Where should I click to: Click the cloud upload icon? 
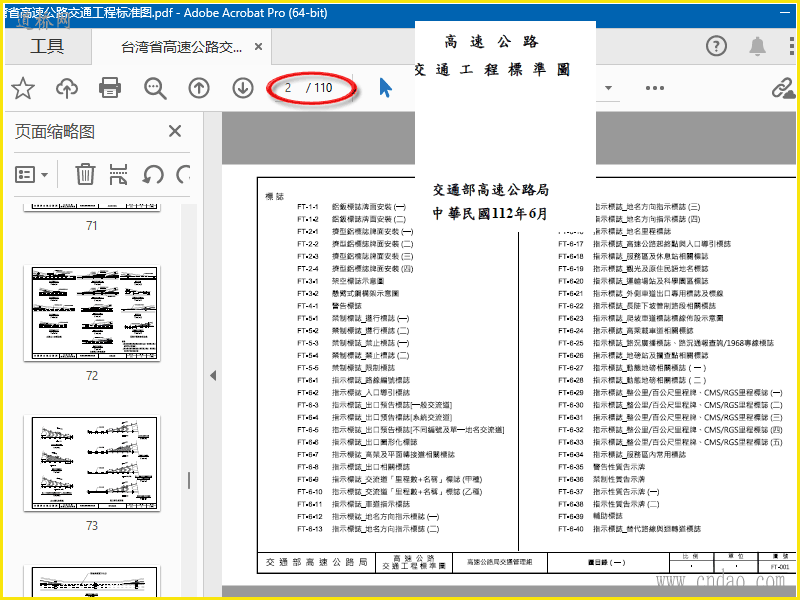click(67, 88)
